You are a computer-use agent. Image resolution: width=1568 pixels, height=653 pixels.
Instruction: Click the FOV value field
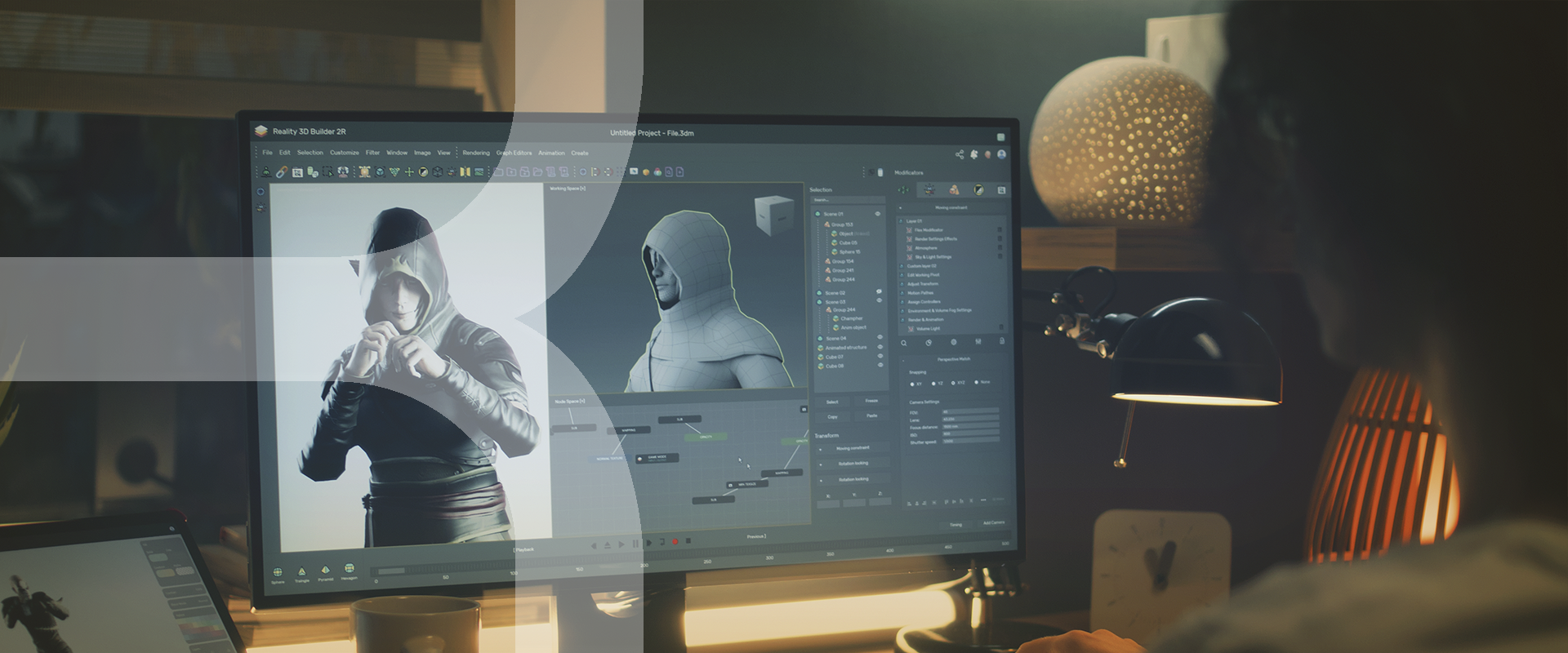971,411
